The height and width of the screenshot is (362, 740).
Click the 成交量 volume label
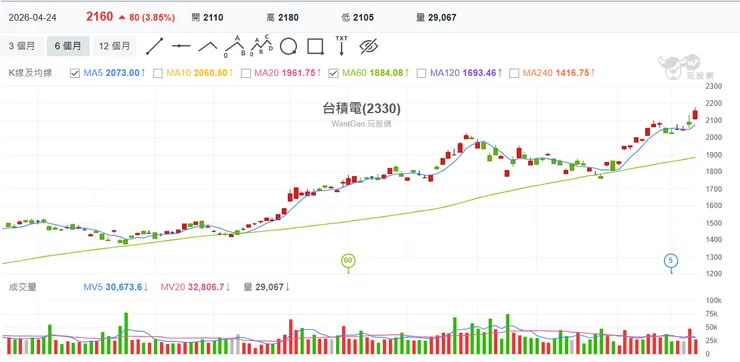pyautogui.click(x=23, y=287)
